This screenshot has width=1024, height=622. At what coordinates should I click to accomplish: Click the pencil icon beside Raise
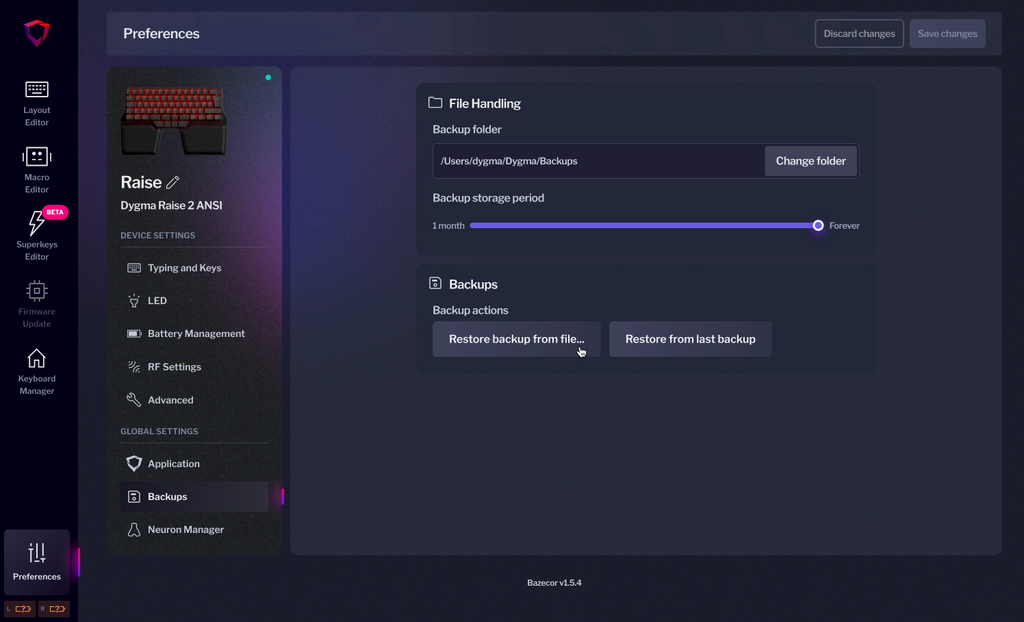pyautogui.click(x=173, y=183)
